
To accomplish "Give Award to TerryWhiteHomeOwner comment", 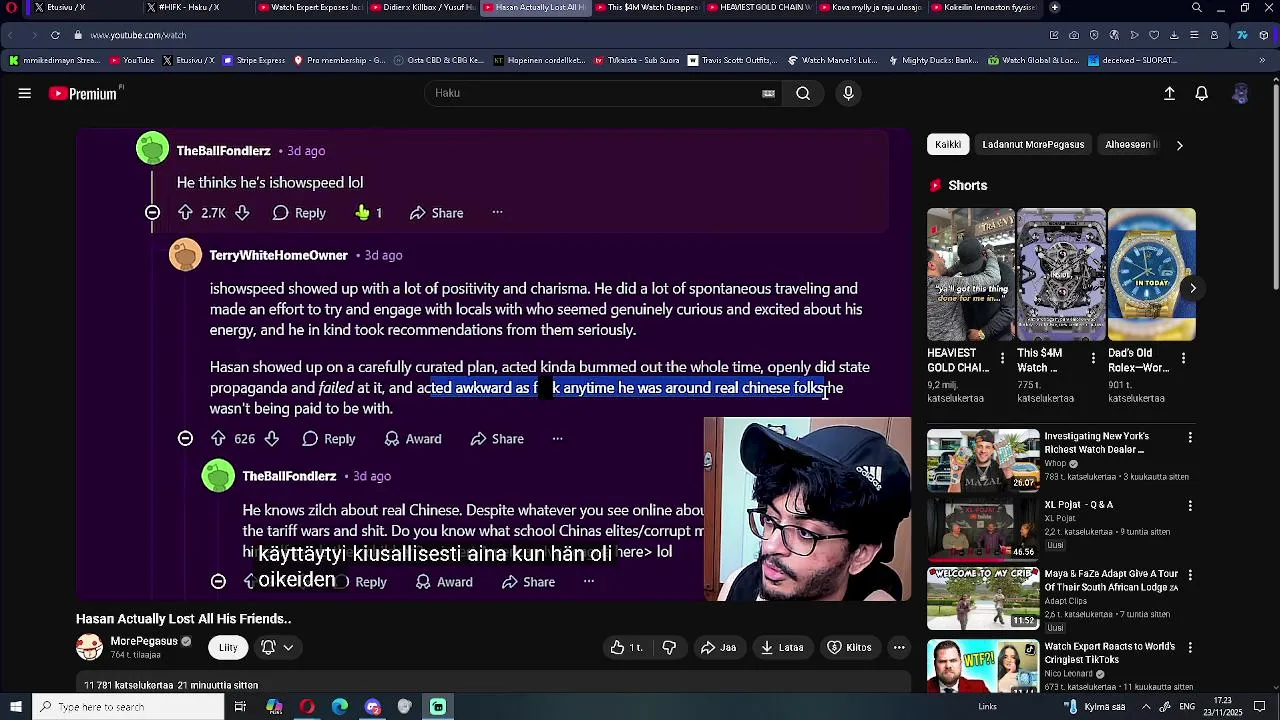I will pyautogui.click(x=411, y=439).
